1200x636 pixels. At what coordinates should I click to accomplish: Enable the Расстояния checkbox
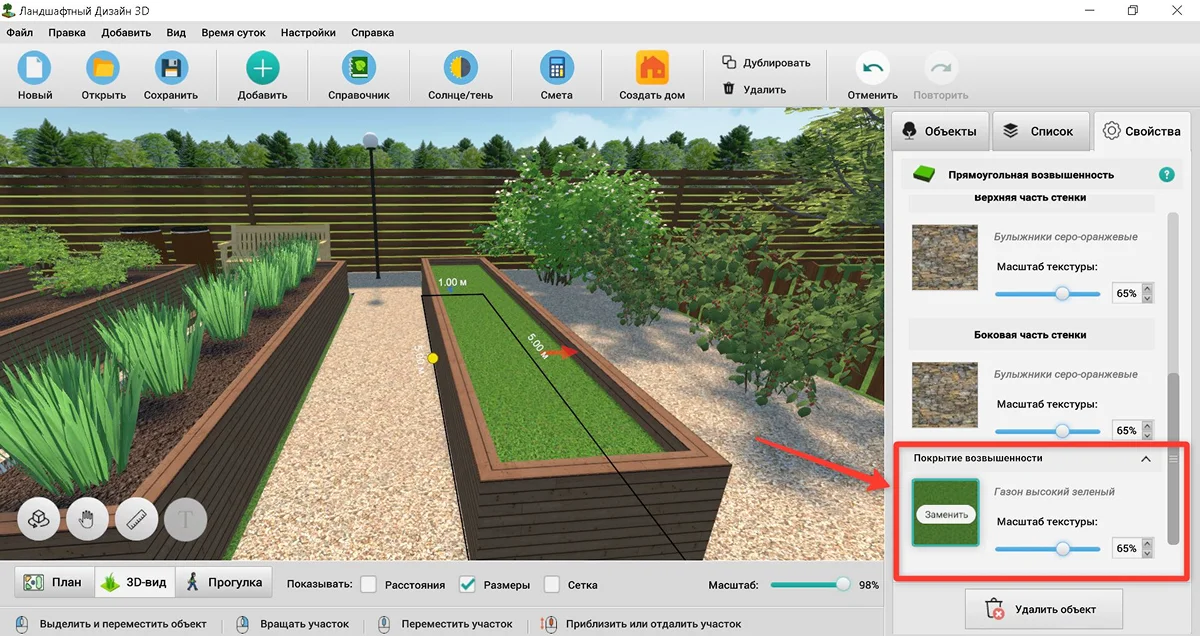pos(369,584)
